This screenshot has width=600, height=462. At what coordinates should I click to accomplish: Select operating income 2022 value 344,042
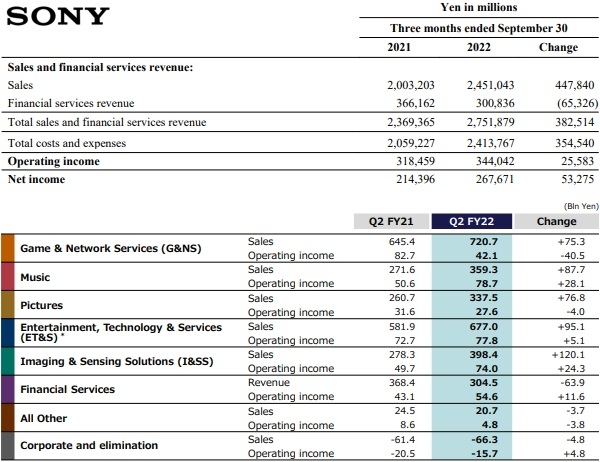(495, 161)
